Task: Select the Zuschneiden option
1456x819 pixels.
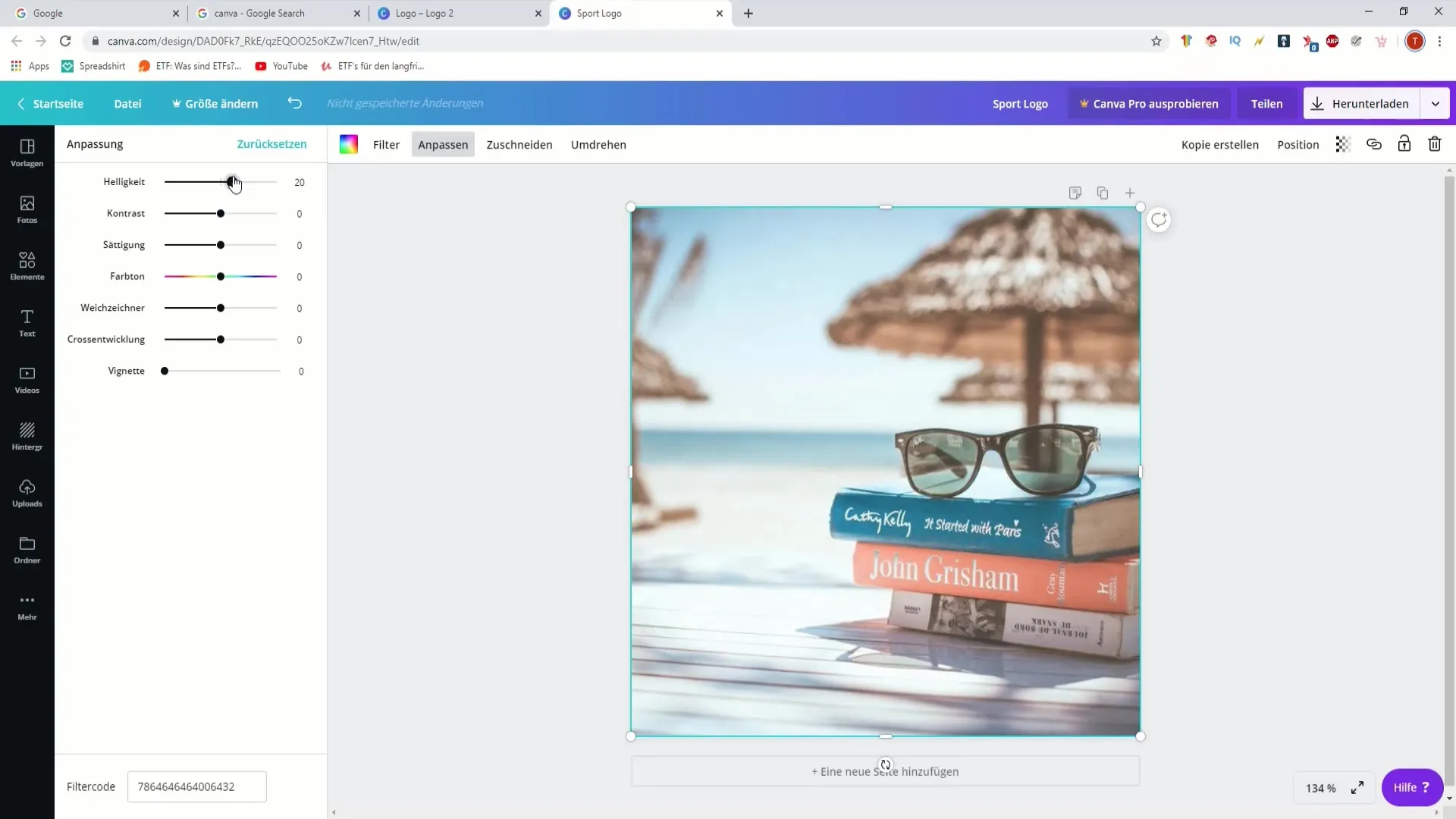Action: tap(519, 145)
